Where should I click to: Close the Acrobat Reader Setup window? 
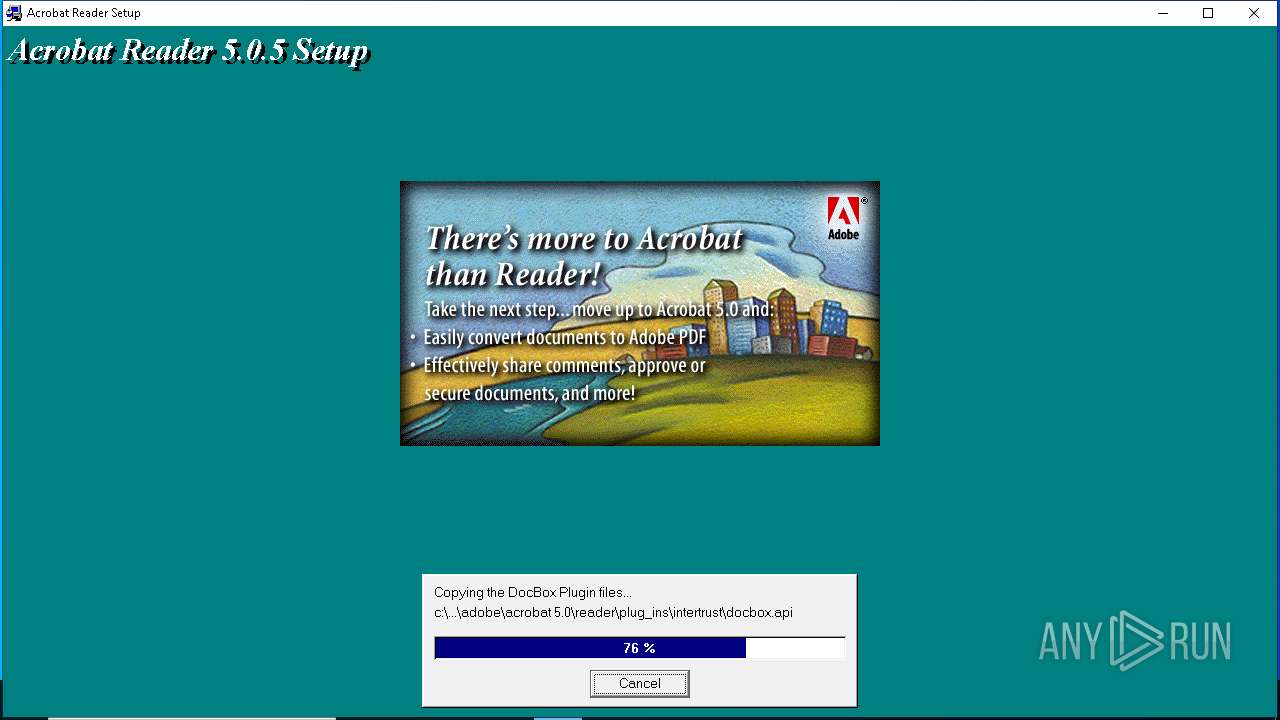1254,13
